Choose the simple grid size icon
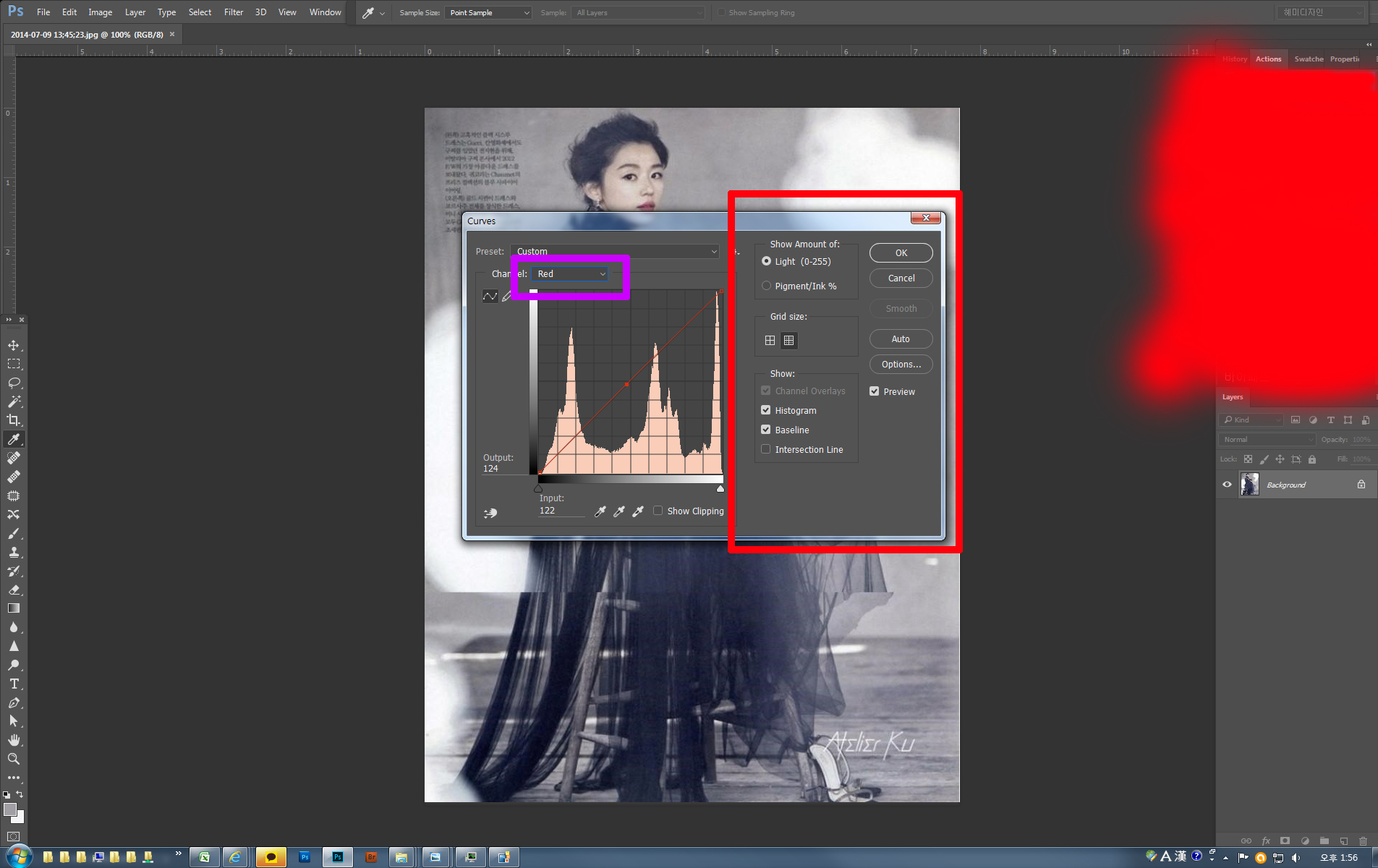 770,340
